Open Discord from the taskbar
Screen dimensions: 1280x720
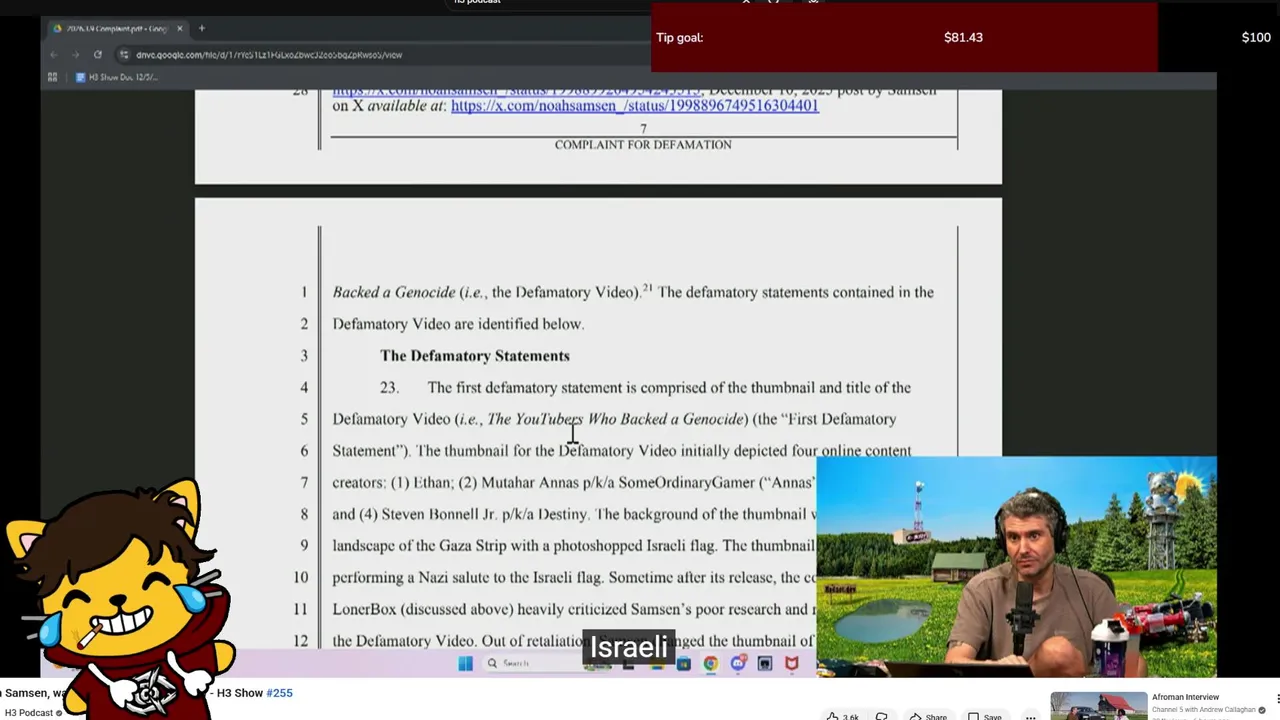tap(738, 663)
